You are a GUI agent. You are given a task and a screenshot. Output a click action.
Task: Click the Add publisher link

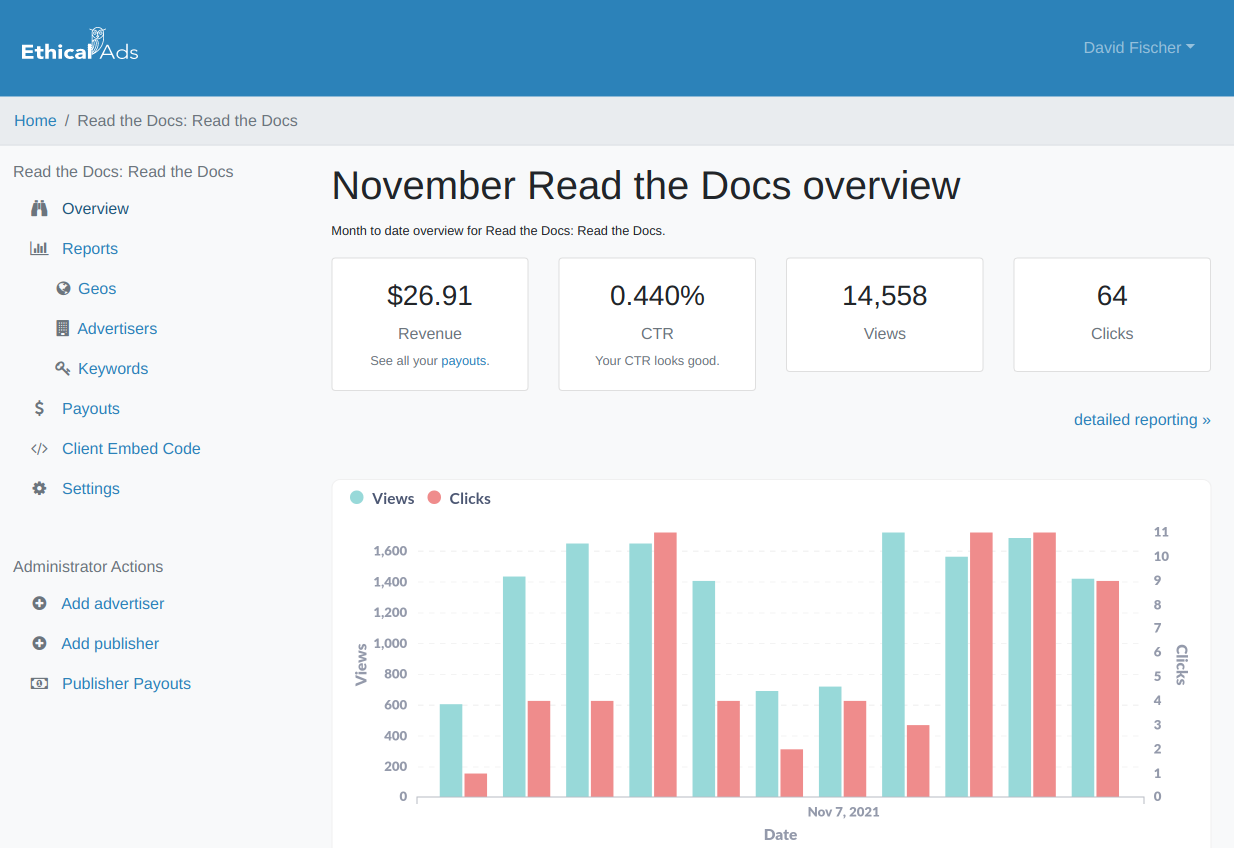[x=110, y=644]
